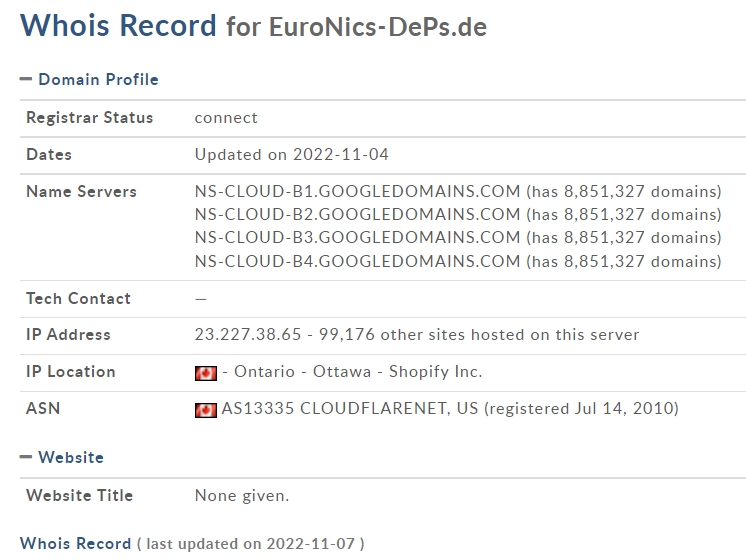
Task: Click 'Updated on 2022-11-04' value
Action: click(292, 155)
